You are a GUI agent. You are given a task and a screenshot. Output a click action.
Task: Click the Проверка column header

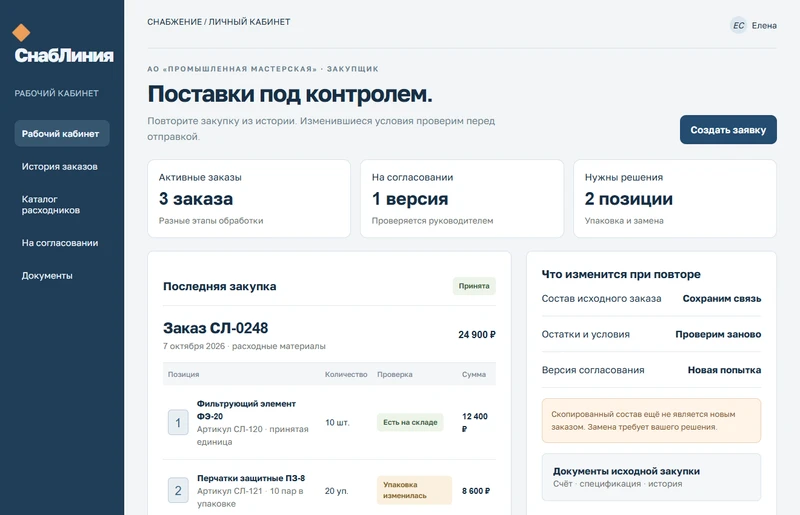pos(394,374)
